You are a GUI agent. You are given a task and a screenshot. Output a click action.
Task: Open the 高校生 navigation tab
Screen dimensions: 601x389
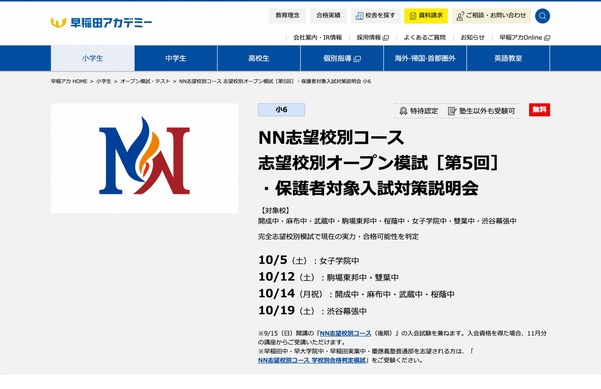coord(259,58)
